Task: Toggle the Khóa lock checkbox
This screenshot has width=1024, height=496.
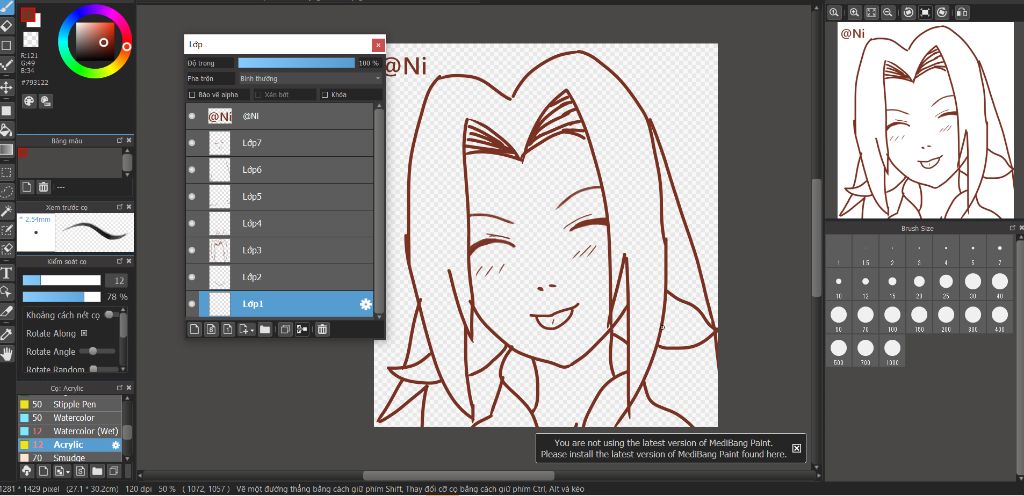Action: [x=325, y=95]
